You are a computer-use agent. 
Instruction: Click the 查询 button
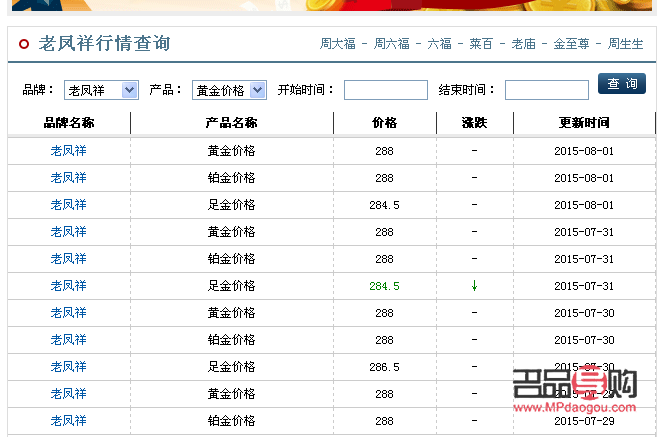[x=622, y=83]
